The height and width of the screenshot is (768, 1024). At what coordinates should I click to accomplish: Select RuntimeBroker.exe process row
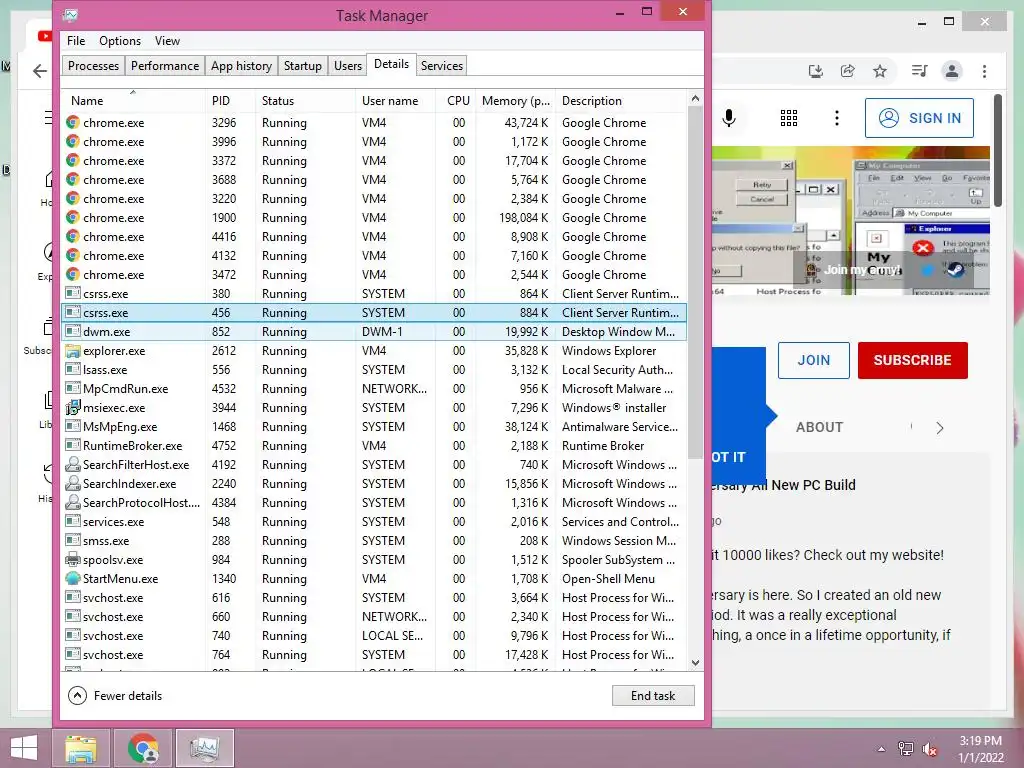pos(375,445)
